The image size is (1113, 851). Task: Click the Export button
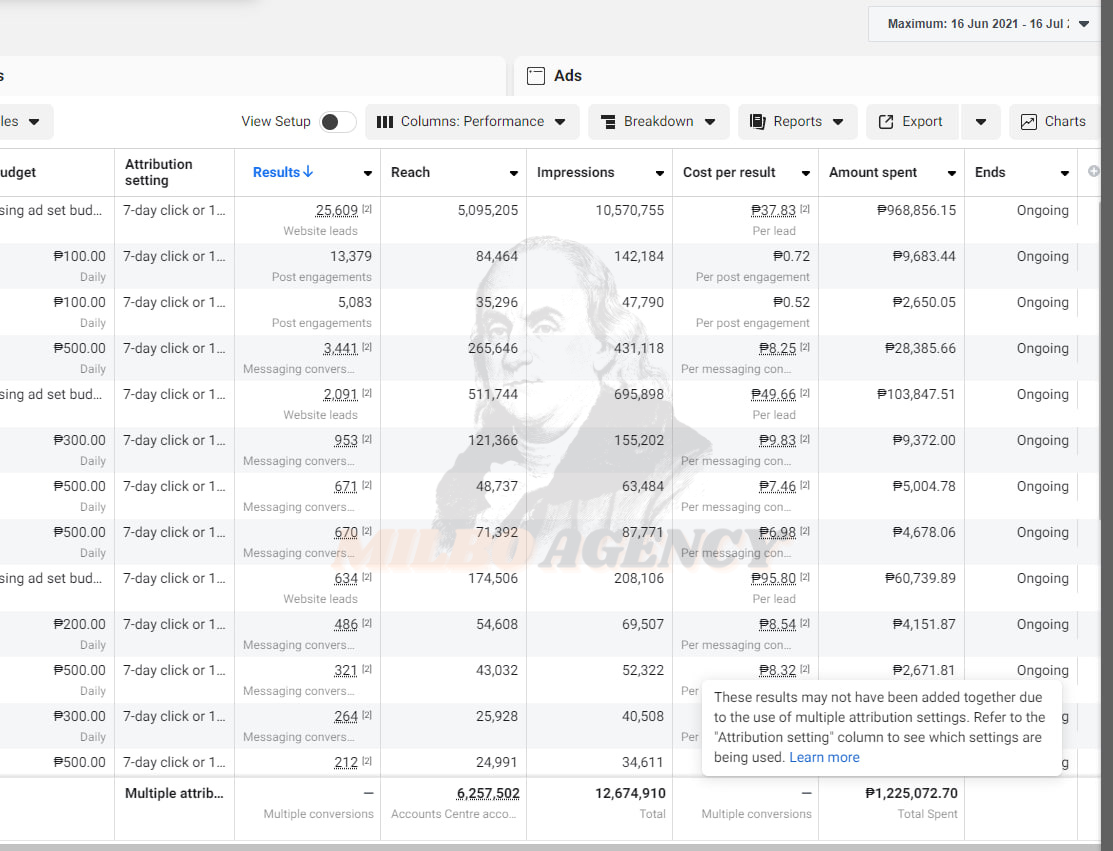(912, 122)
